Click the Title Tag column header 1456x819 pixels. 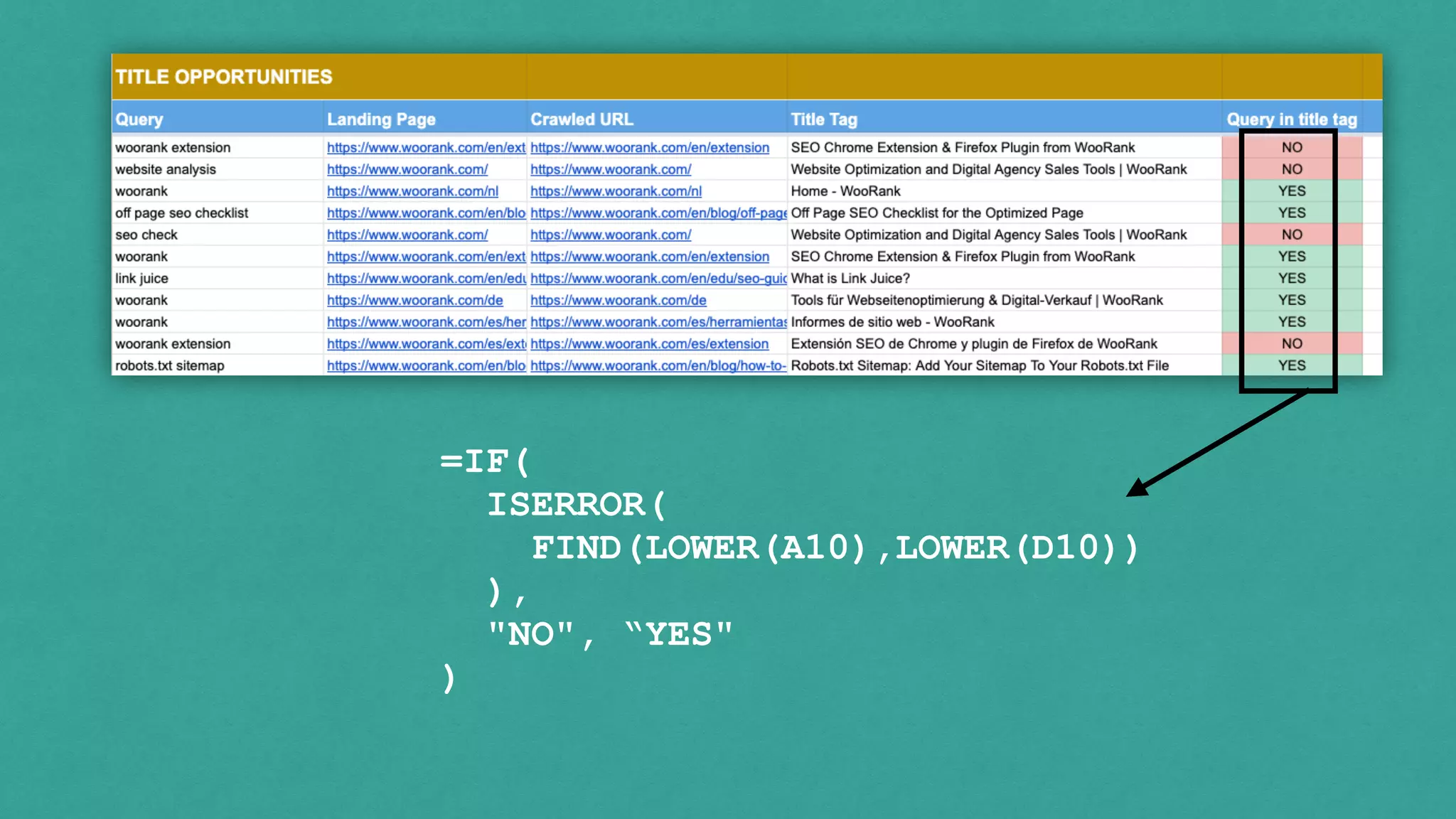coord(1005,119)
